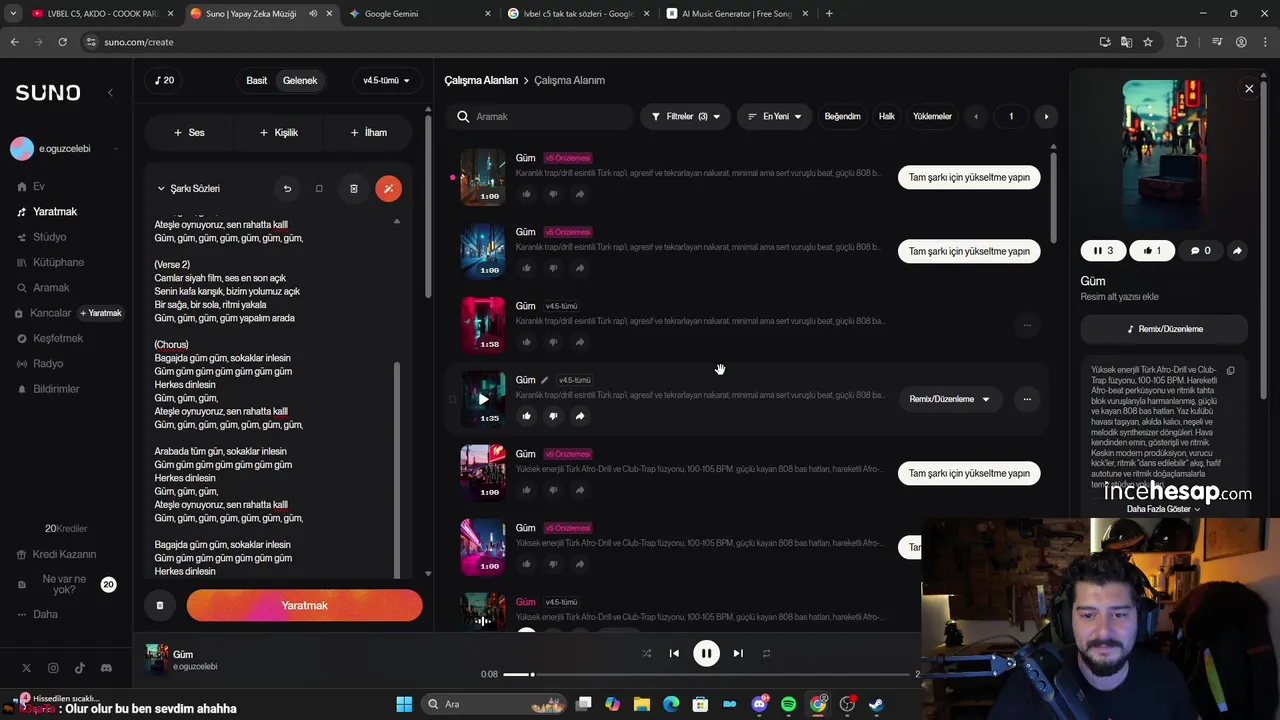The height and width of the screenshot is (720, 1280).
Task: Toggle Halk filter
Action: click(x=887, y=116)
